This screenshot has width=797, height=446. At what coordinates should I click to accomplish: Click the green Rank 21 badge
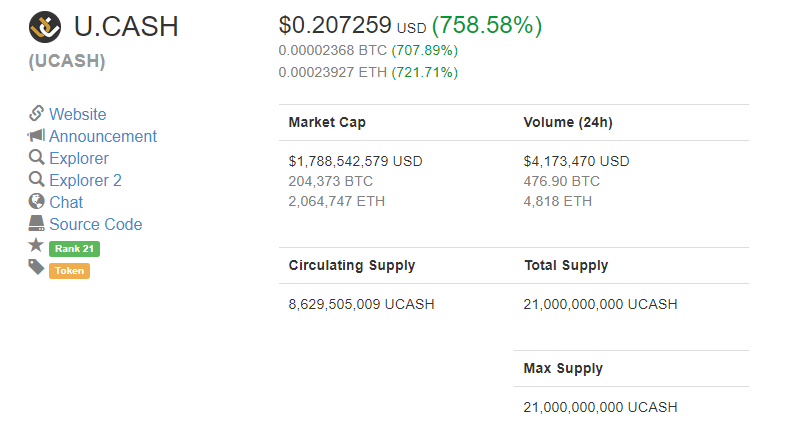74,249
